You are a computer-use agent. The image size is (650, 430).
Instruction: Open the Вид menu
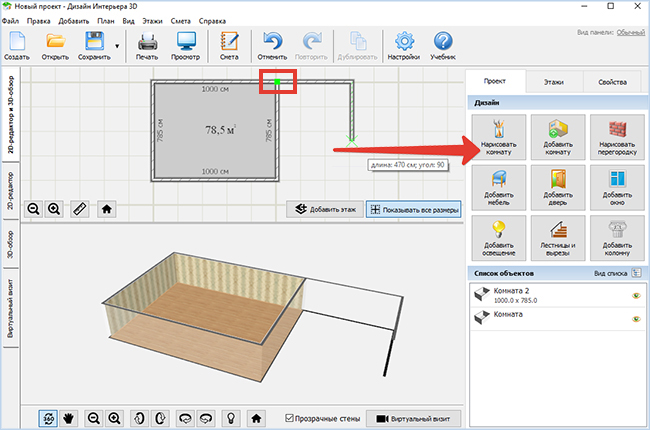(x=129, y=21)
